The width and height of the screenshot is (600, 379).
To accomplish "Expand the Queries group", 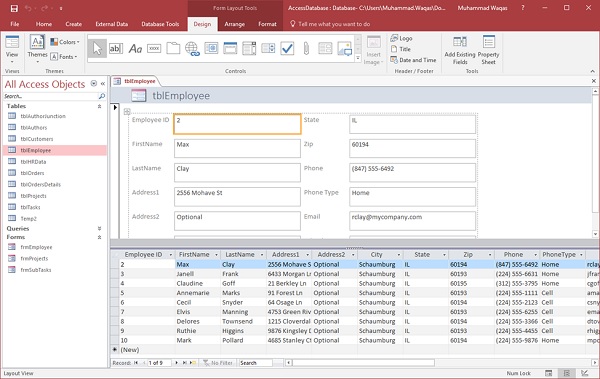I will [x=99, y=229].
